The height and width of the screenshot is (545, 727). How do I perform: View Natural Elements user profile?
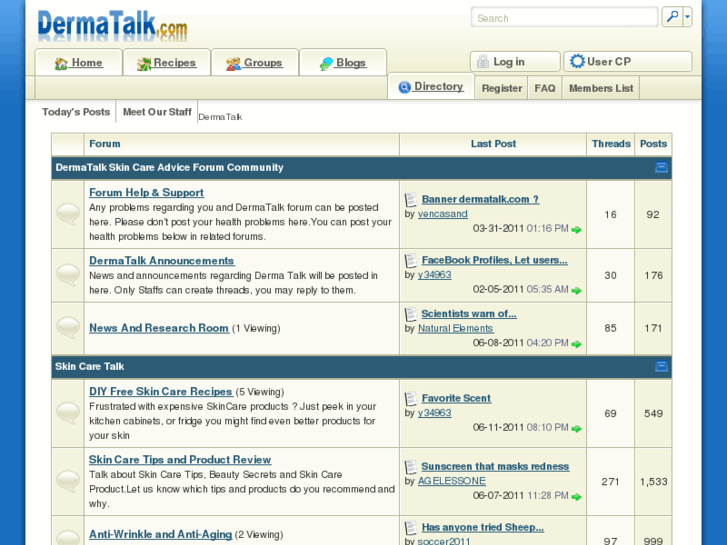click(455, 328)
